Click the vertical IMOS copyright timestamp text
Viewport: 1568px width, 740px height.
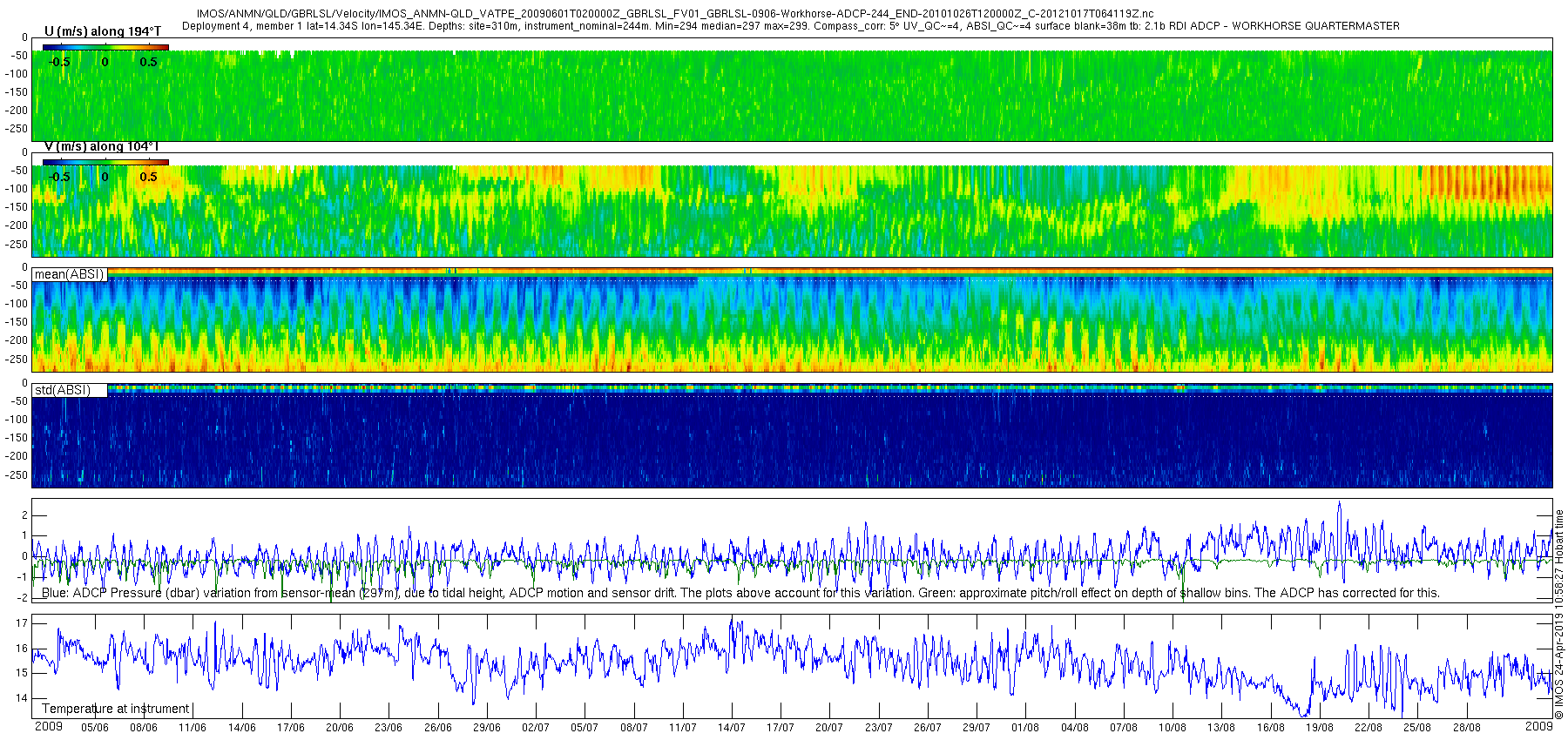(1559, 615)
